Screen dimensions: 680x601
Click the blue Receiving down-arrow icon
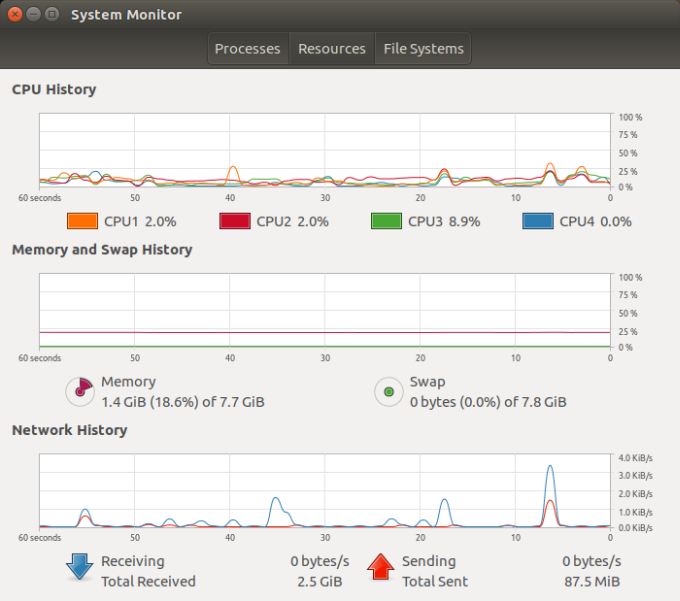tap(79, 567)
